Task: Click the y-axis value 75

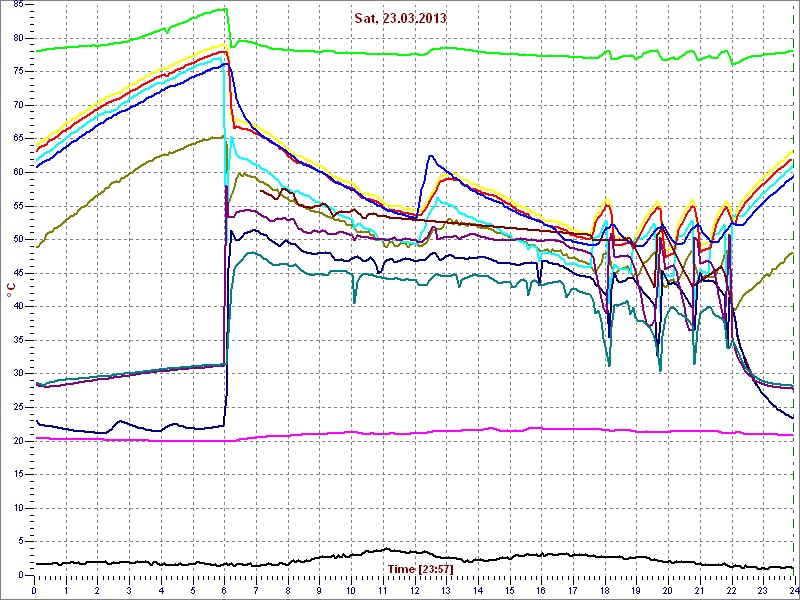Action: 18,72
